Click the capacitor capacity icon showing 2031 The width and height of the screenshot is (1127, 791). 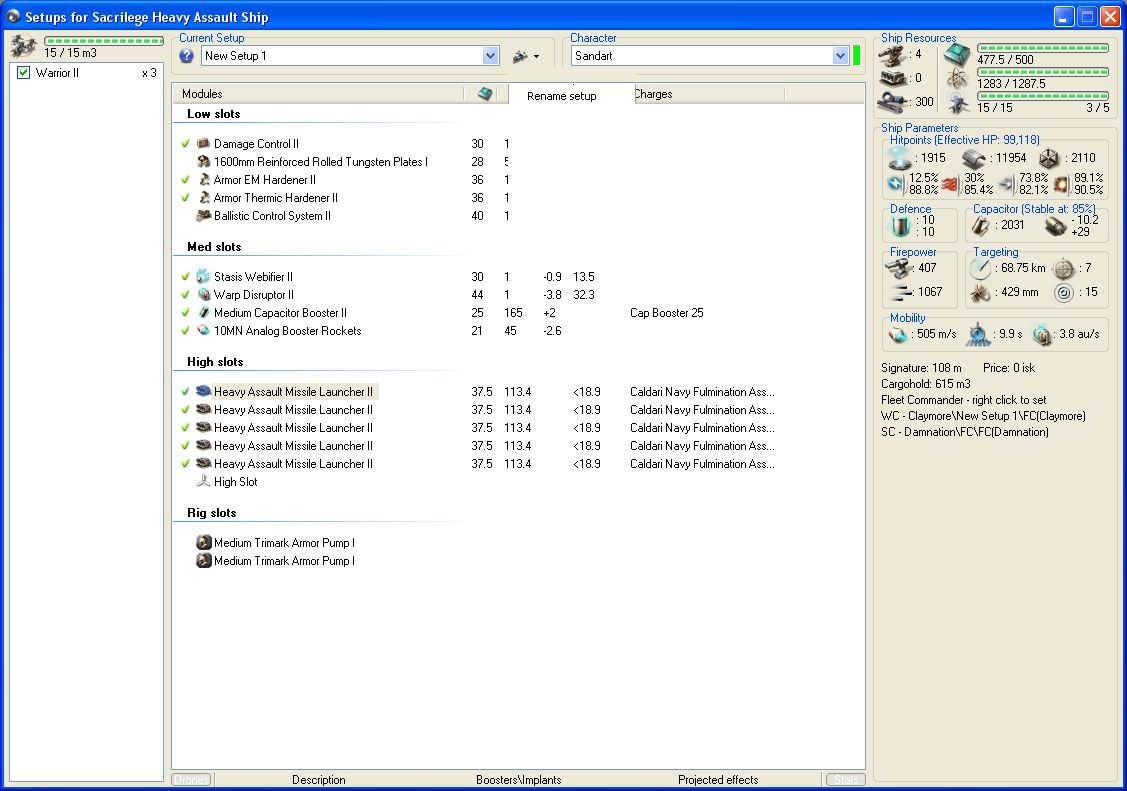coord(980,226)
